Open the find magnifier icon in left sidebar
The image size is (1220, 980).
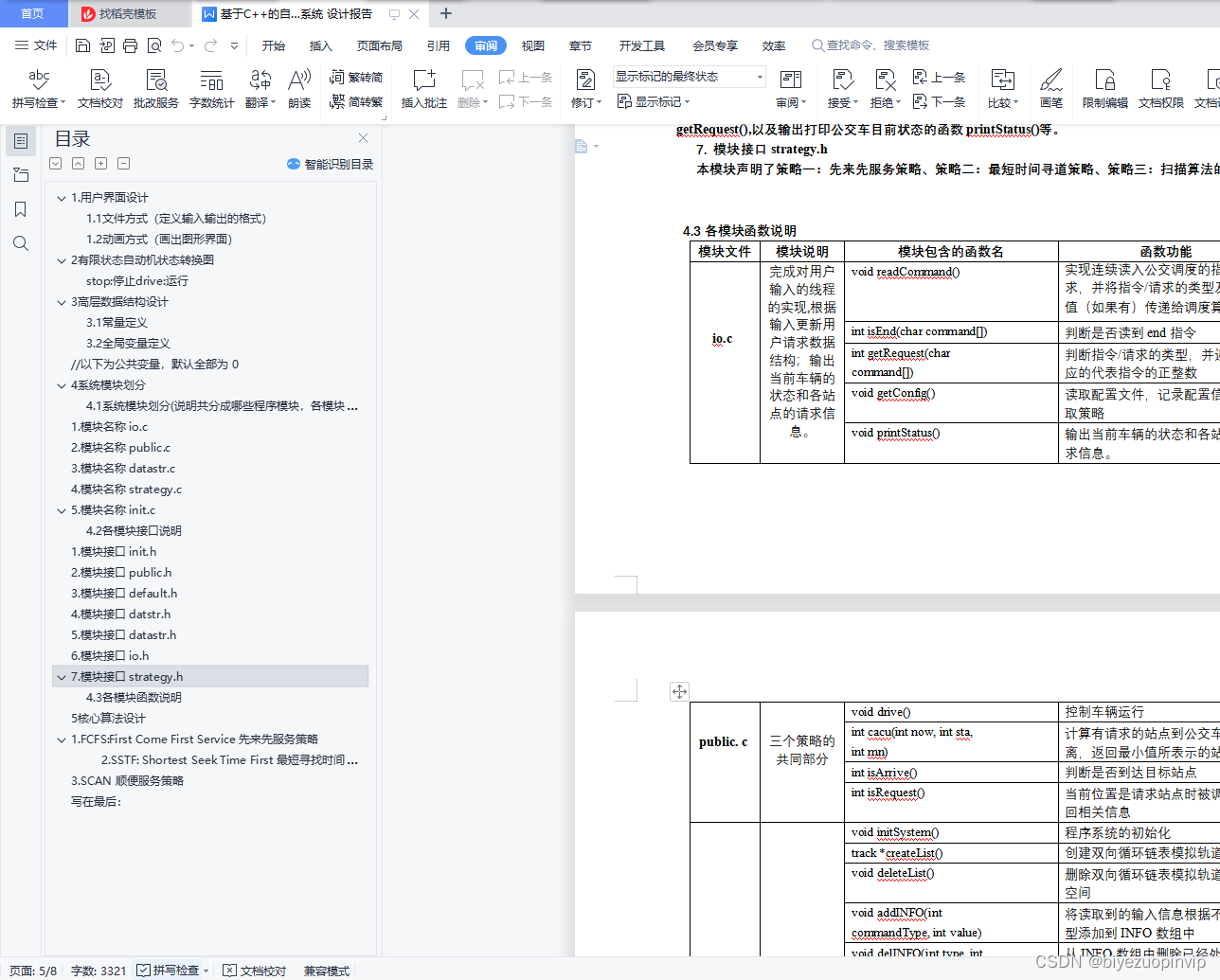point(21,243)
